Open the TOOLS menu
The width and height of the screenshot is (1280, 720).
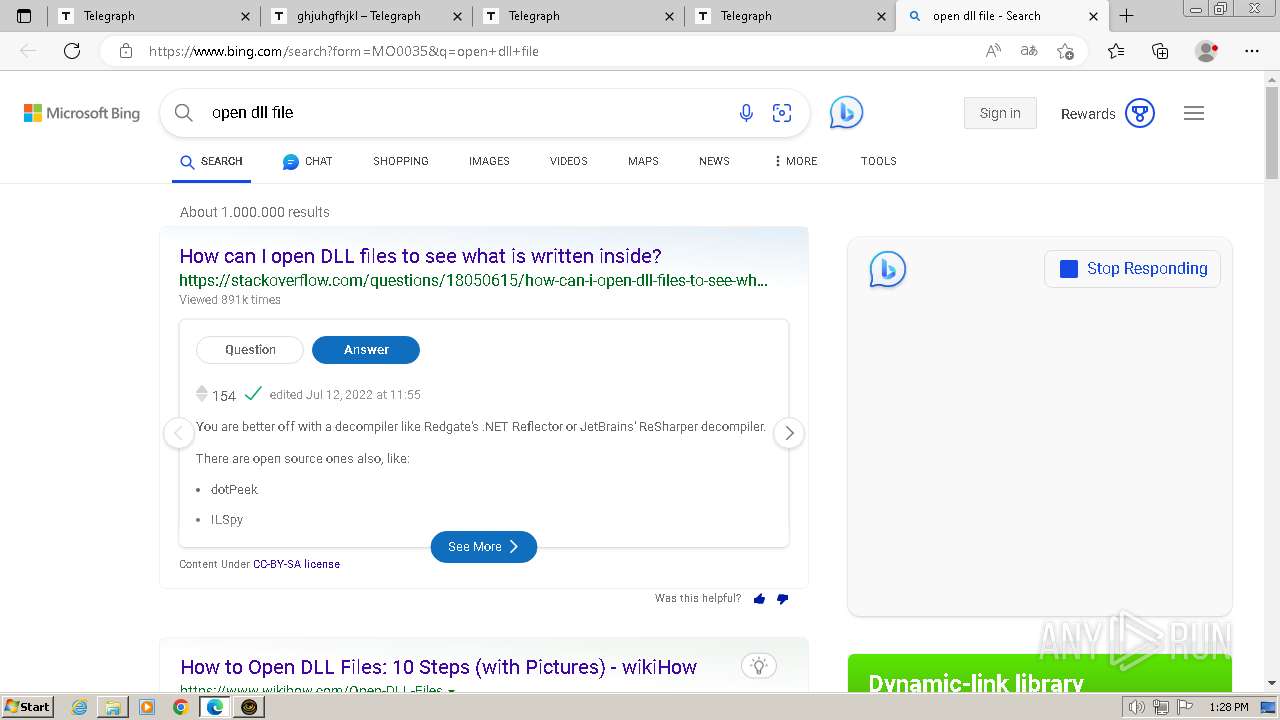coord(879,161)
